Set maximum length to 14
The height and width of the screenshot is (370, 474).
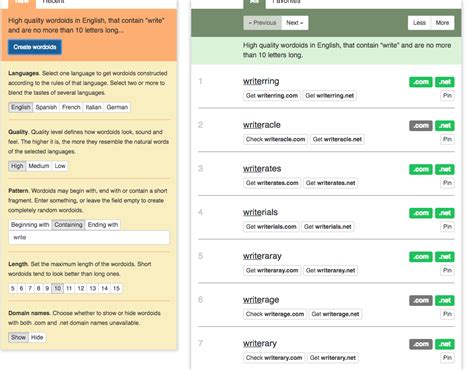click(105, 288)
